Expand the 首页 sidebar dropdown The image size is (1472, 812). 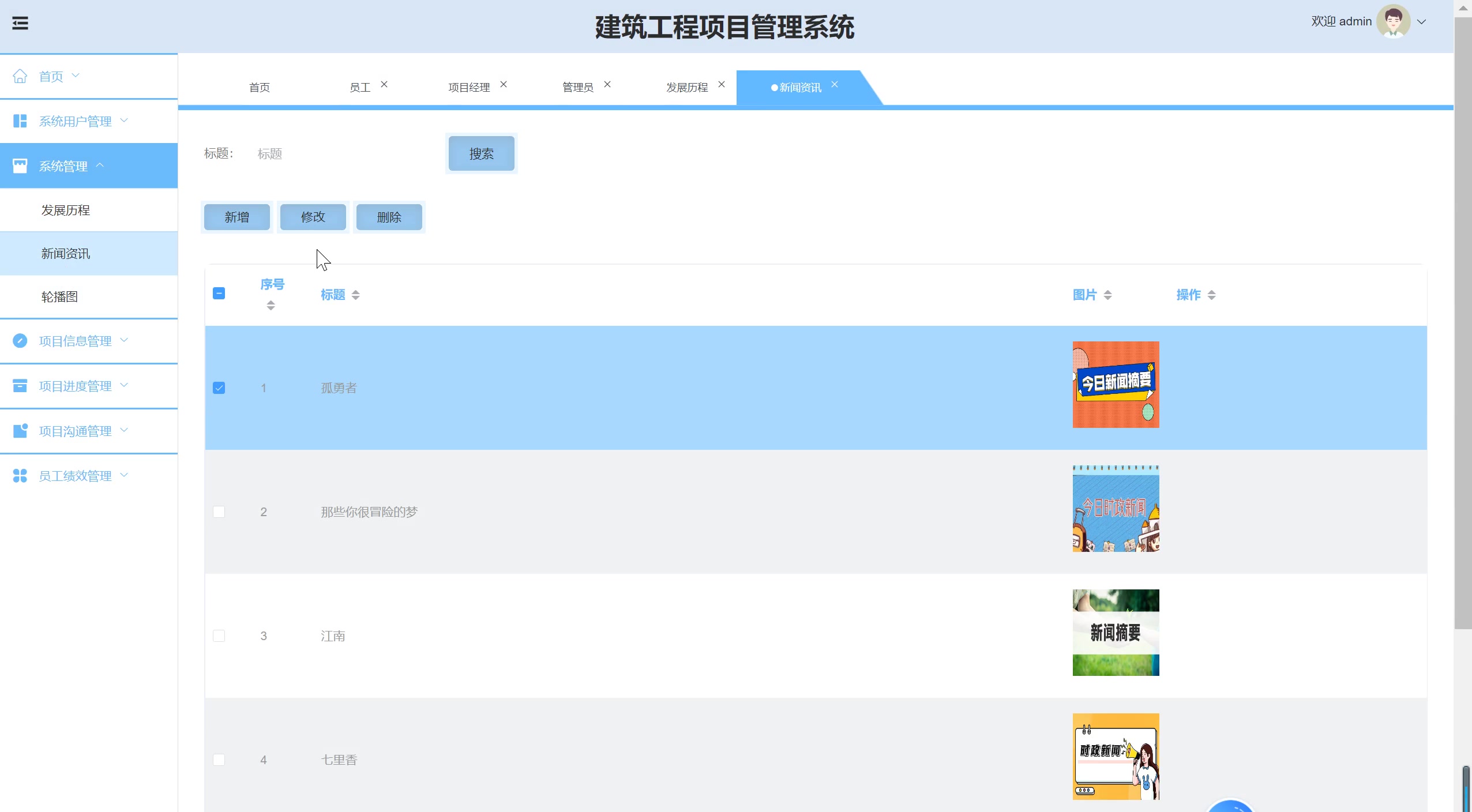pyautogui.click(x=76, y=76)
